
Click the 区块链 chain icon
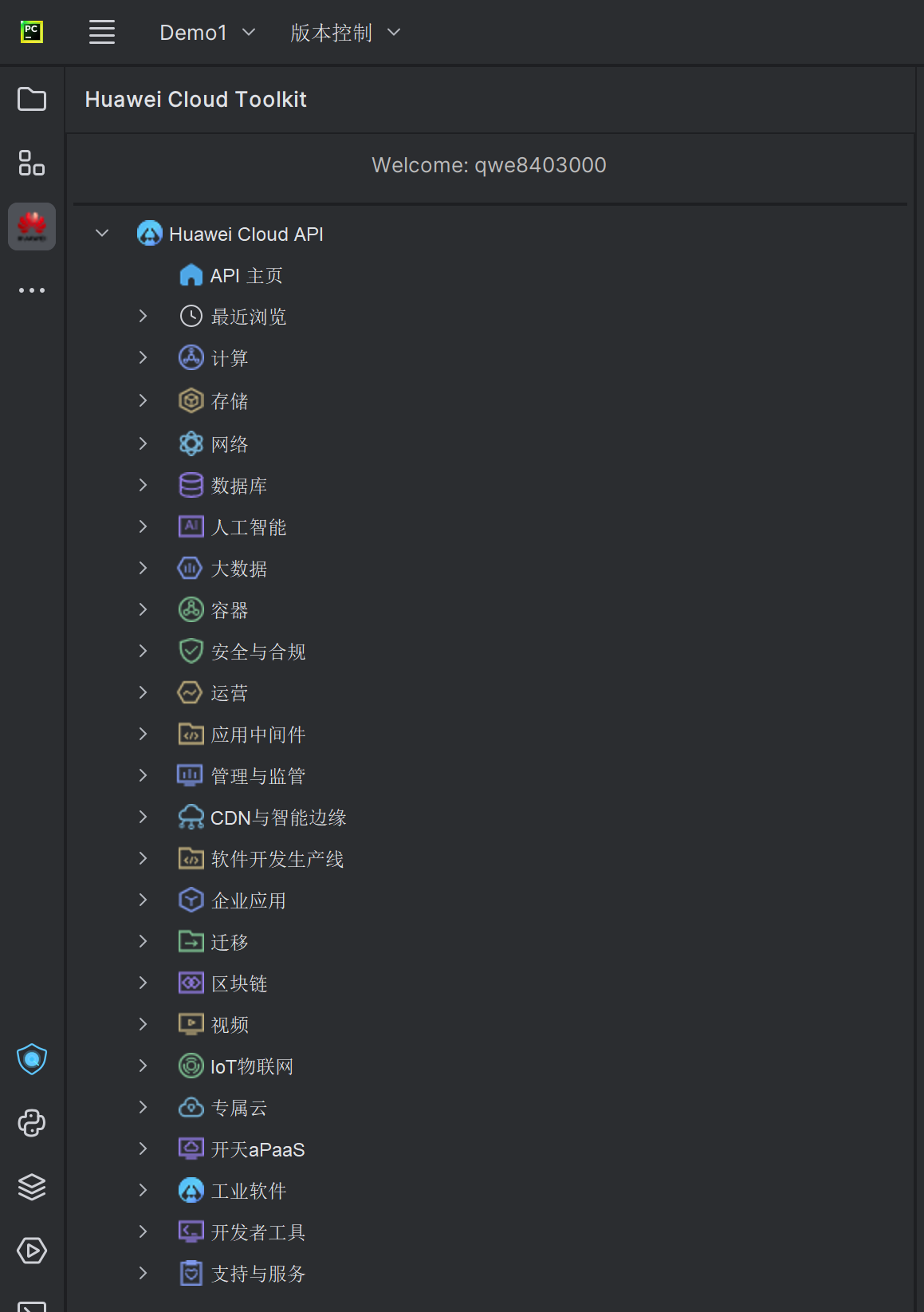[191, 983]
